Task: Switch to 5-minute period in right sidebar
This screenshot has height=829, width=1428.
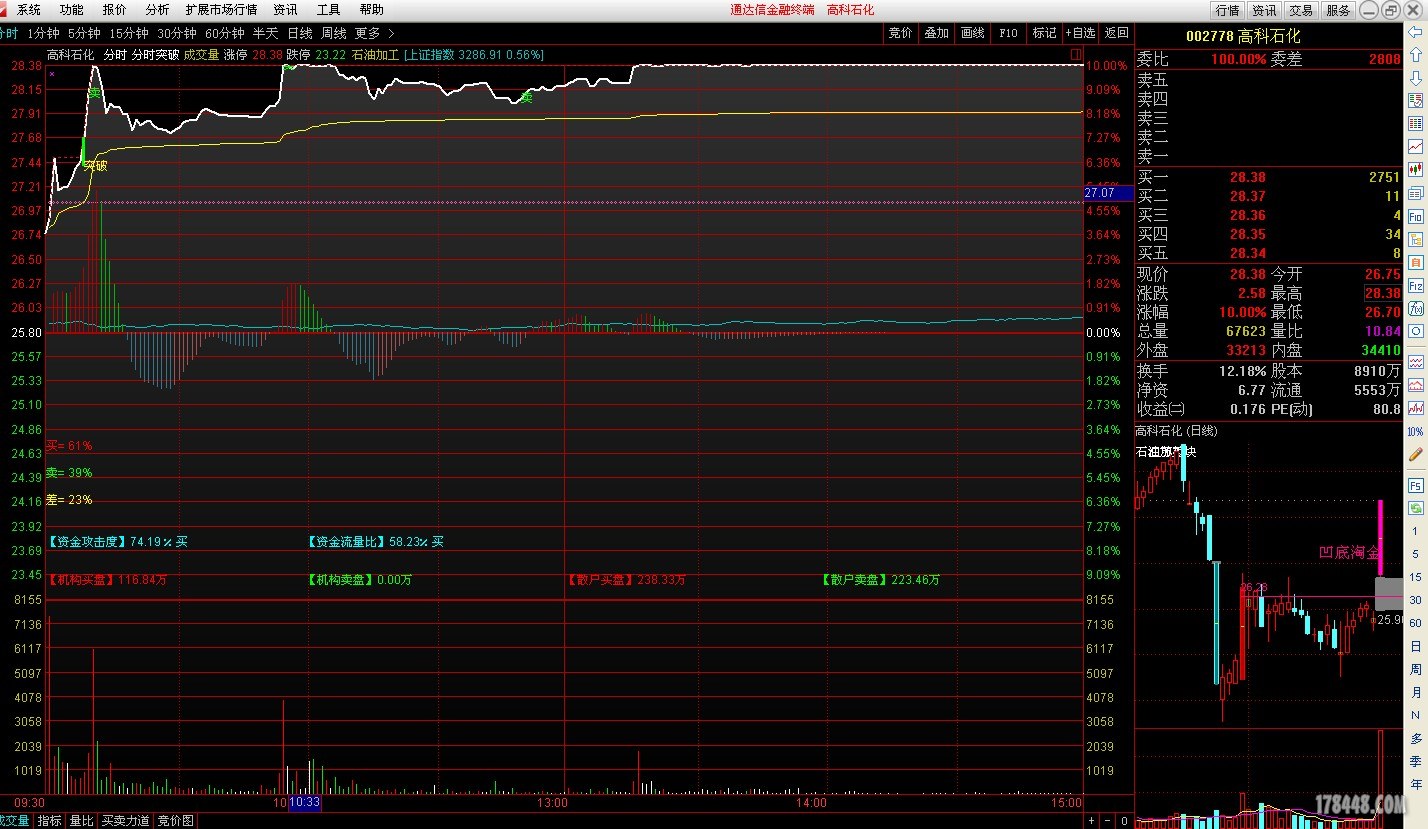Action: point(1415,554)
